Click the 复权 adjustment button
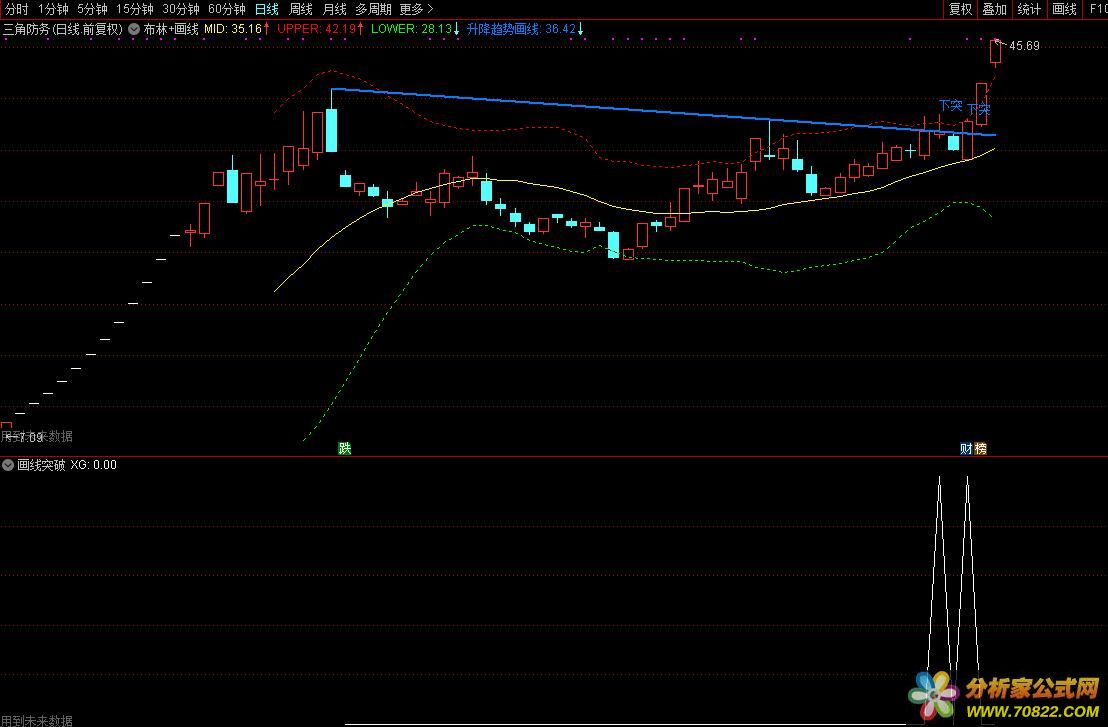Screen dimensions: 1108x727 (x=960, y=9)
